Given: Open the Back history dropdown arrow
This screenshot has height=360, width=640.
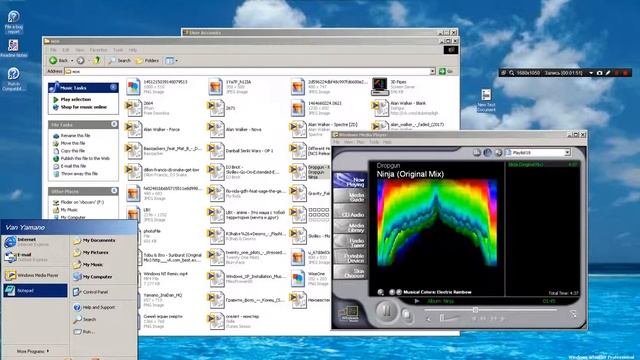Looking at the screenshot, I should point(72,61).
